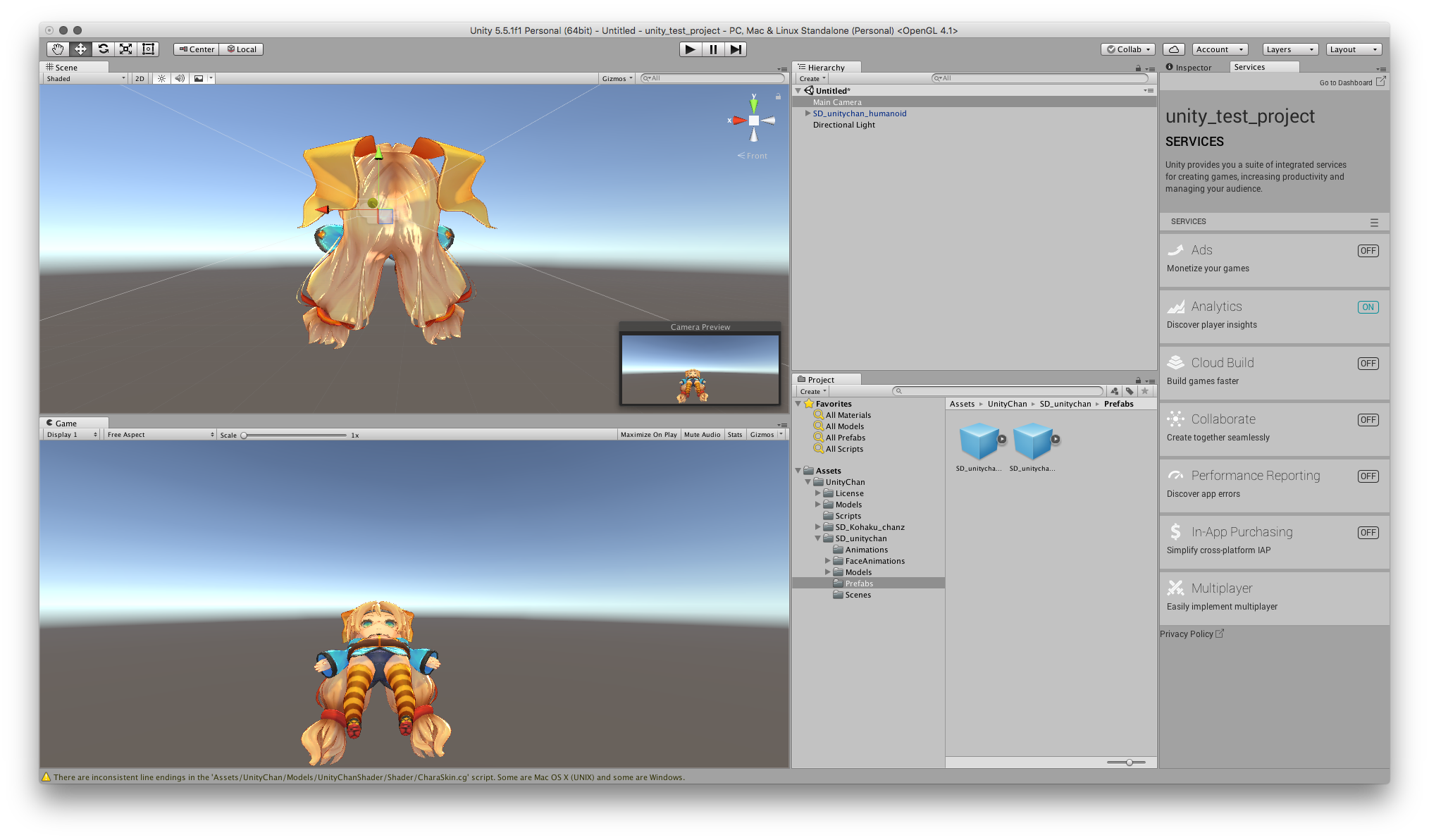
Task: Select the Hand pan tool
Action: [x=57, y=49]
